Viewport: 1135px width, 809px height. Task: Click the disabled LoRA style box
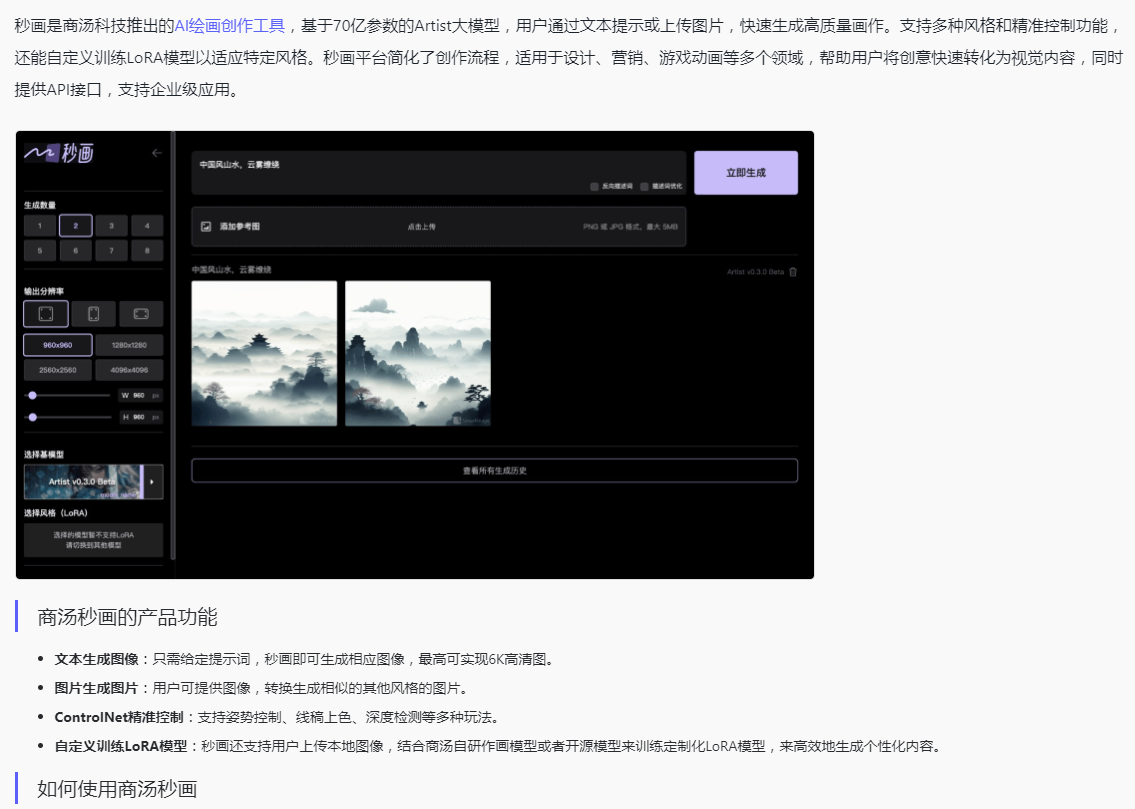pos(93,540)
